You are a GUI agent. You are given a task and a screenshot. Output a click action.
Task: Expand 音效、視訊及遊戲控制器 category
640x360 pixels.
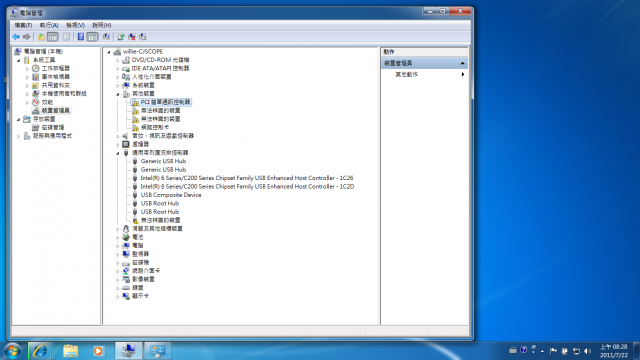pos(118,136)
